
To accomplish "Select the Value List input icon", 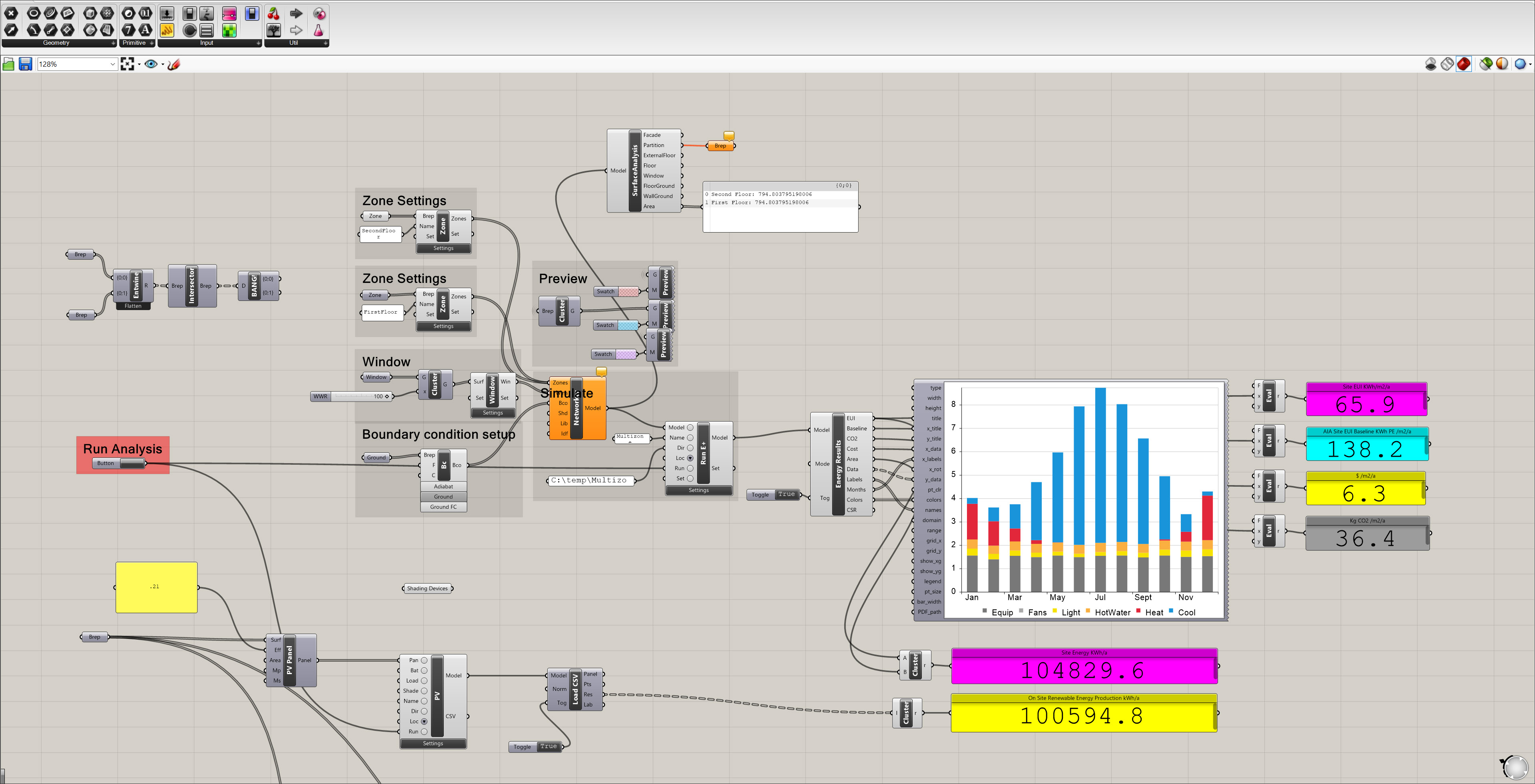I will 207,30.
